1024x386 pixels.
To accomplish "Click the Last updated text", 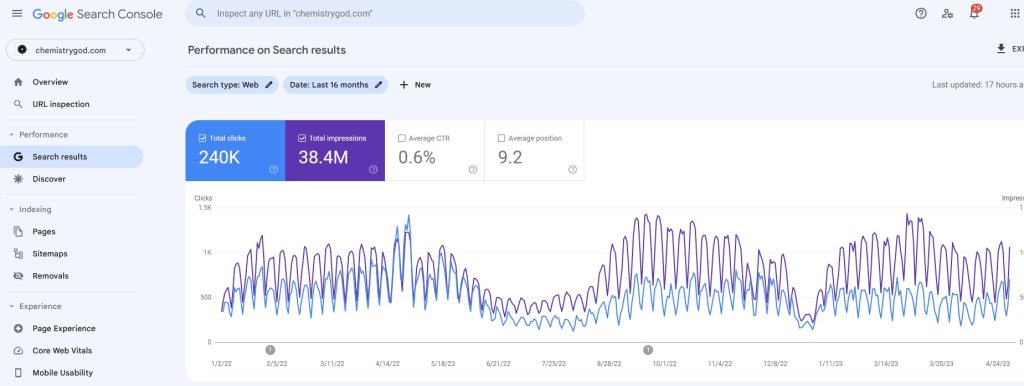I will [x=978, y=85].
